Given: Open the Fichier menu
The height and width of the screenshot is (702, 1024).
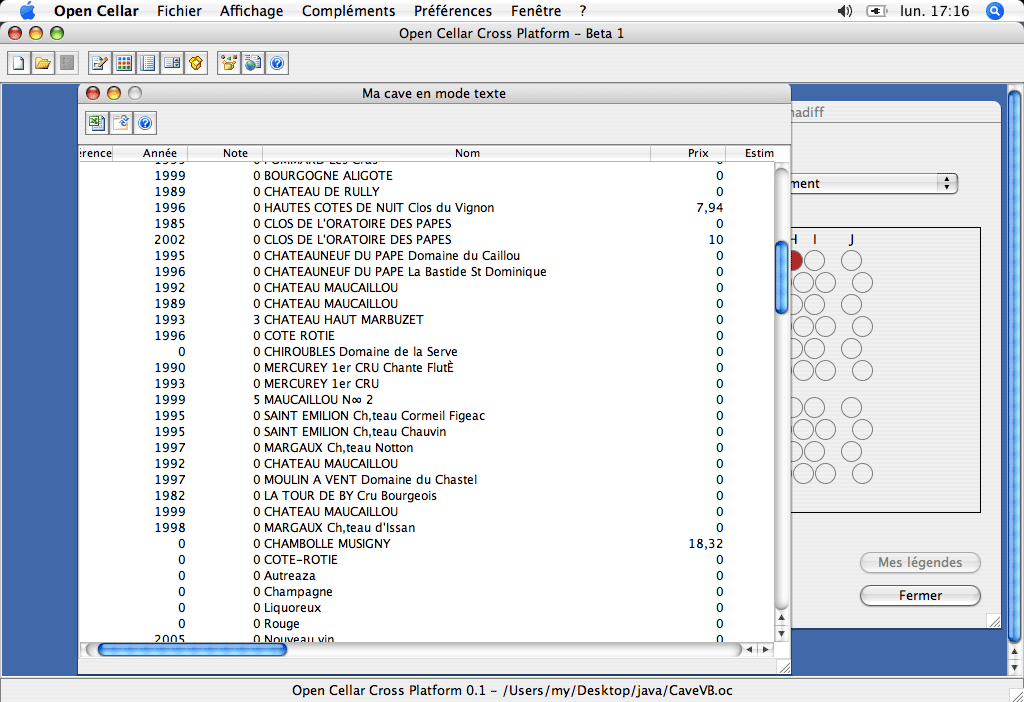Looking at the screenshot, I should pos(179,11).
